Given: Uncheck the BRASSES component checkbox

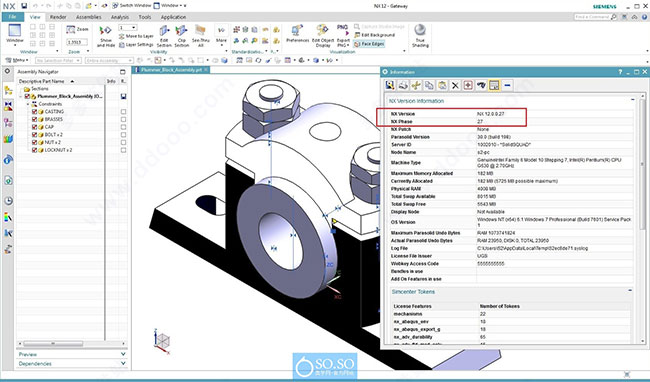Looking at the screenshot, I should 34,119.
